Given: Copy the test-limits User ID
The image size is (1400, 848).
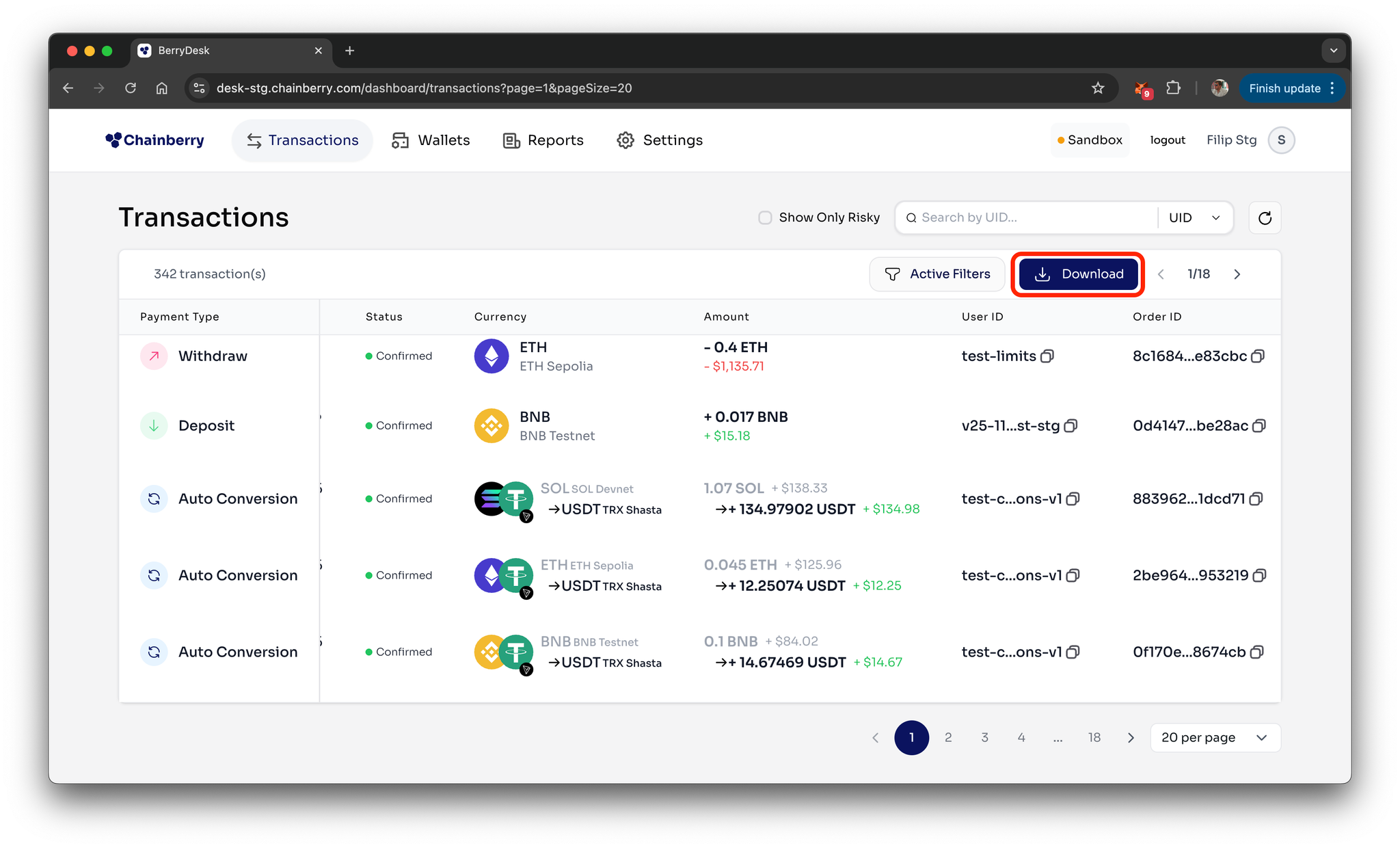Looking at the screenshot, I should click(x=1047, y=356).
